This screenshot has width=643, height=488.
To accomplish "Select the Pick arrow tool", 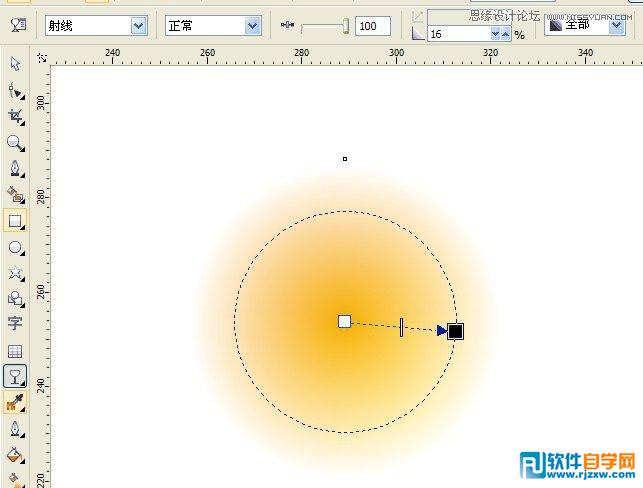I will click(x=15, y=64).
